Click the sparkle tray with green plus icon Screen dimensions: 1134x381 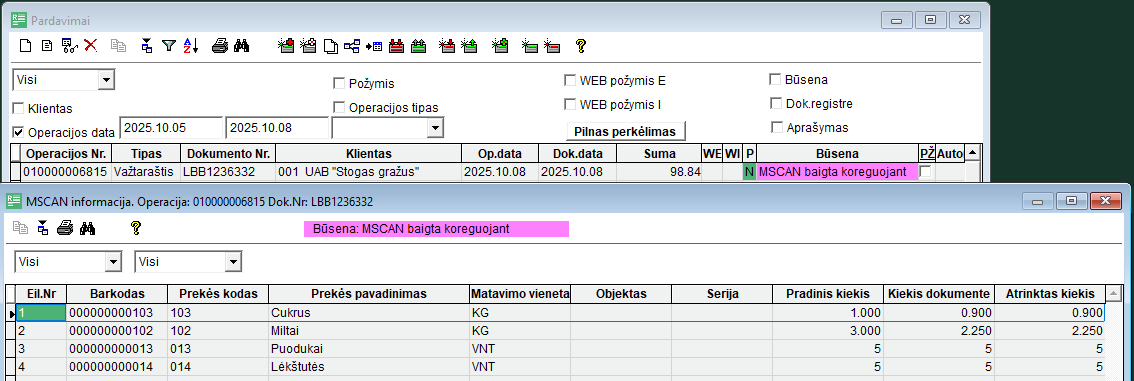point(500,46)
